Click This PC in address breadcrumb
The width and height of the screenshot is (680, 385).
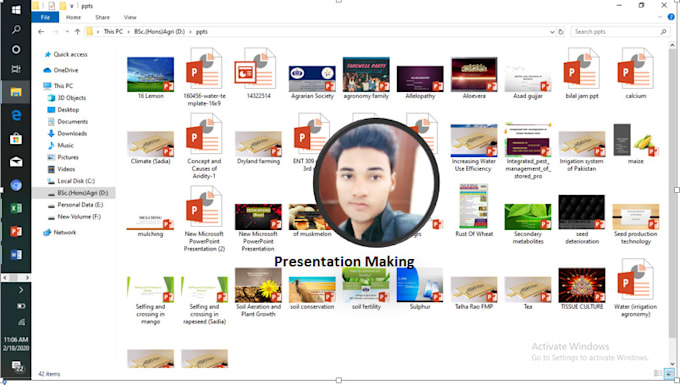coord(113,32)
